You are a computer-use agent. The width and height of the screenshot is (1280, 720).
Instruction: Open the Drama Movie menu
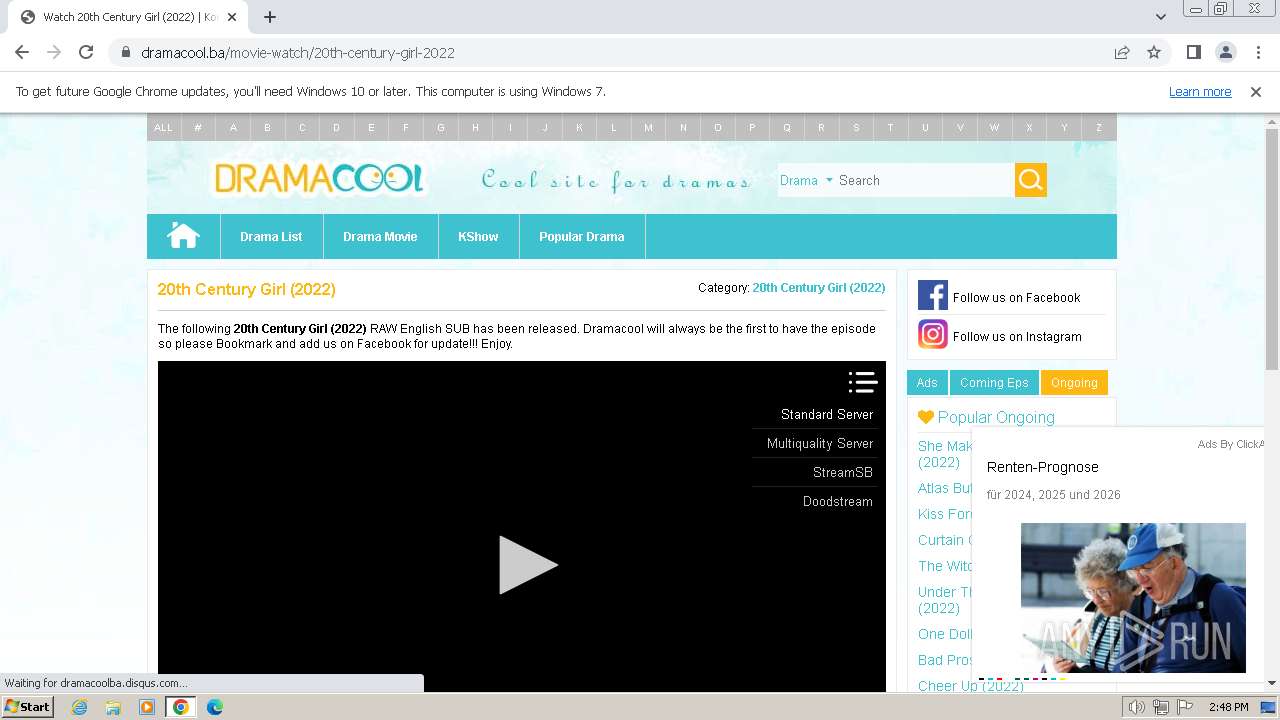[380, 236]
